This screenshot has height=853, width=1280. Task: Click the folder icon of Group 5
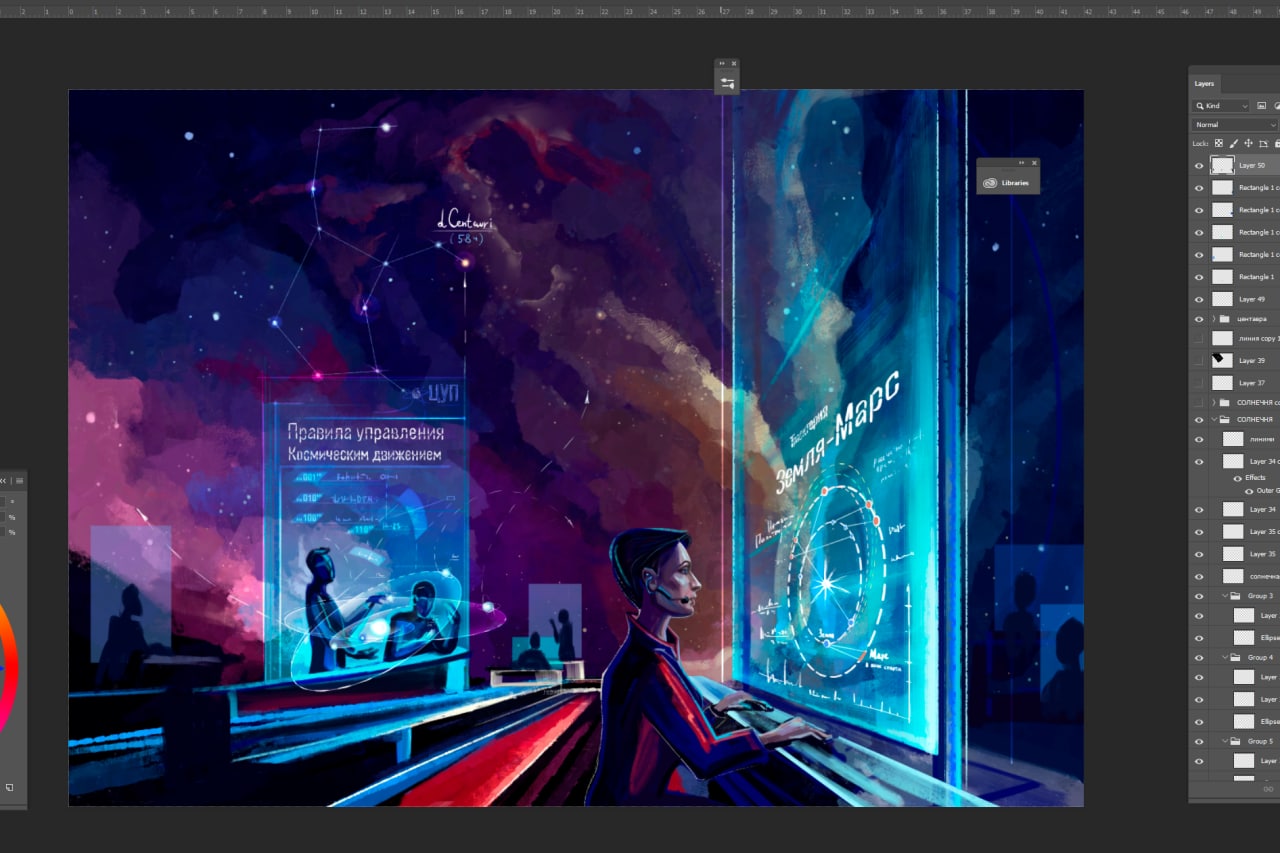[1237, 741]
